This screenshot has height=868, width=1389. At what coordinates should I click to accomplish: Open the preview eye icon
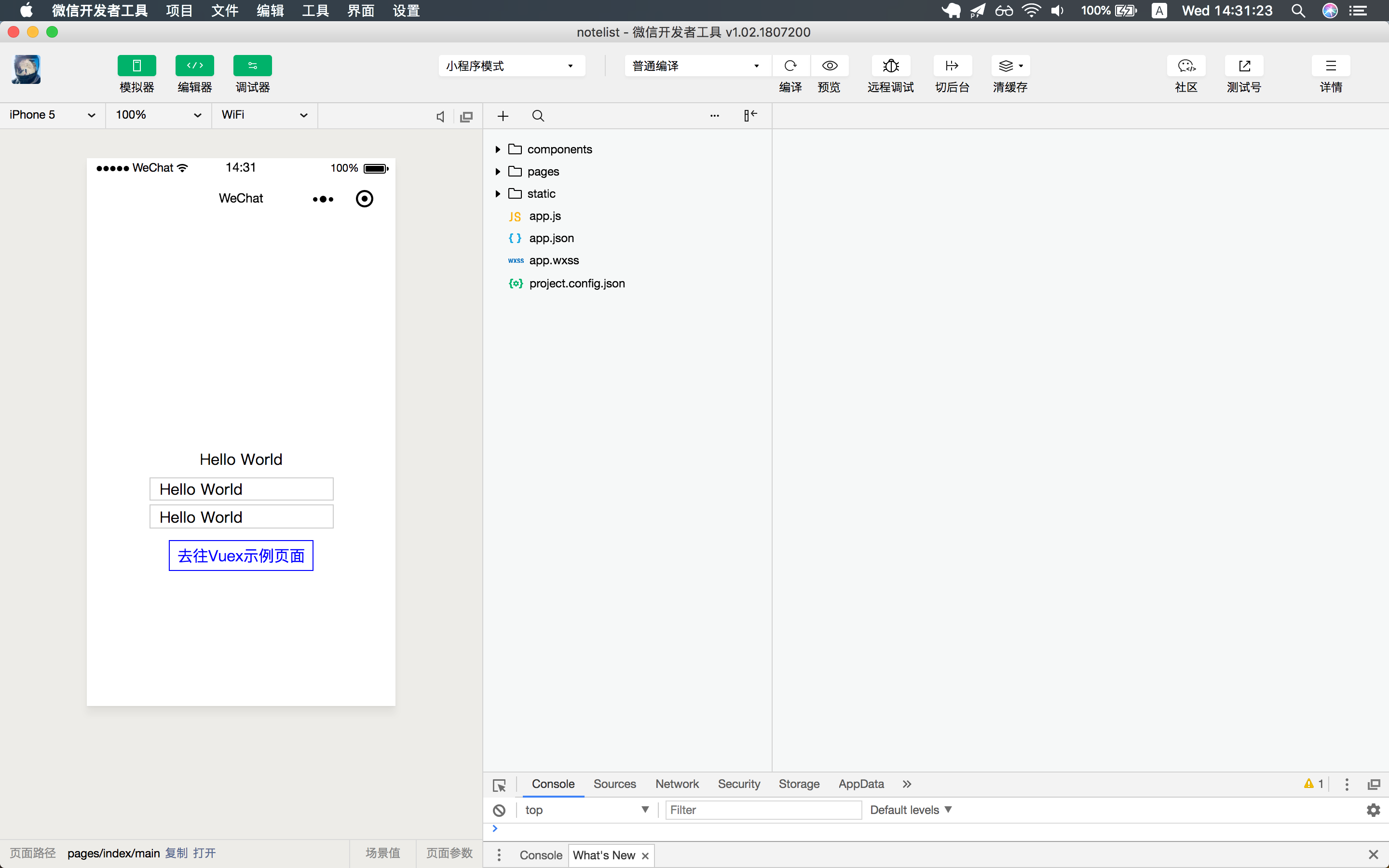point(830,66)
